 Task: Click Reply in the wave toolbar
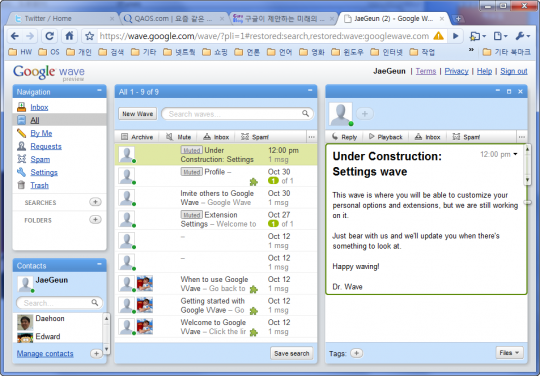tap(344, 137)
